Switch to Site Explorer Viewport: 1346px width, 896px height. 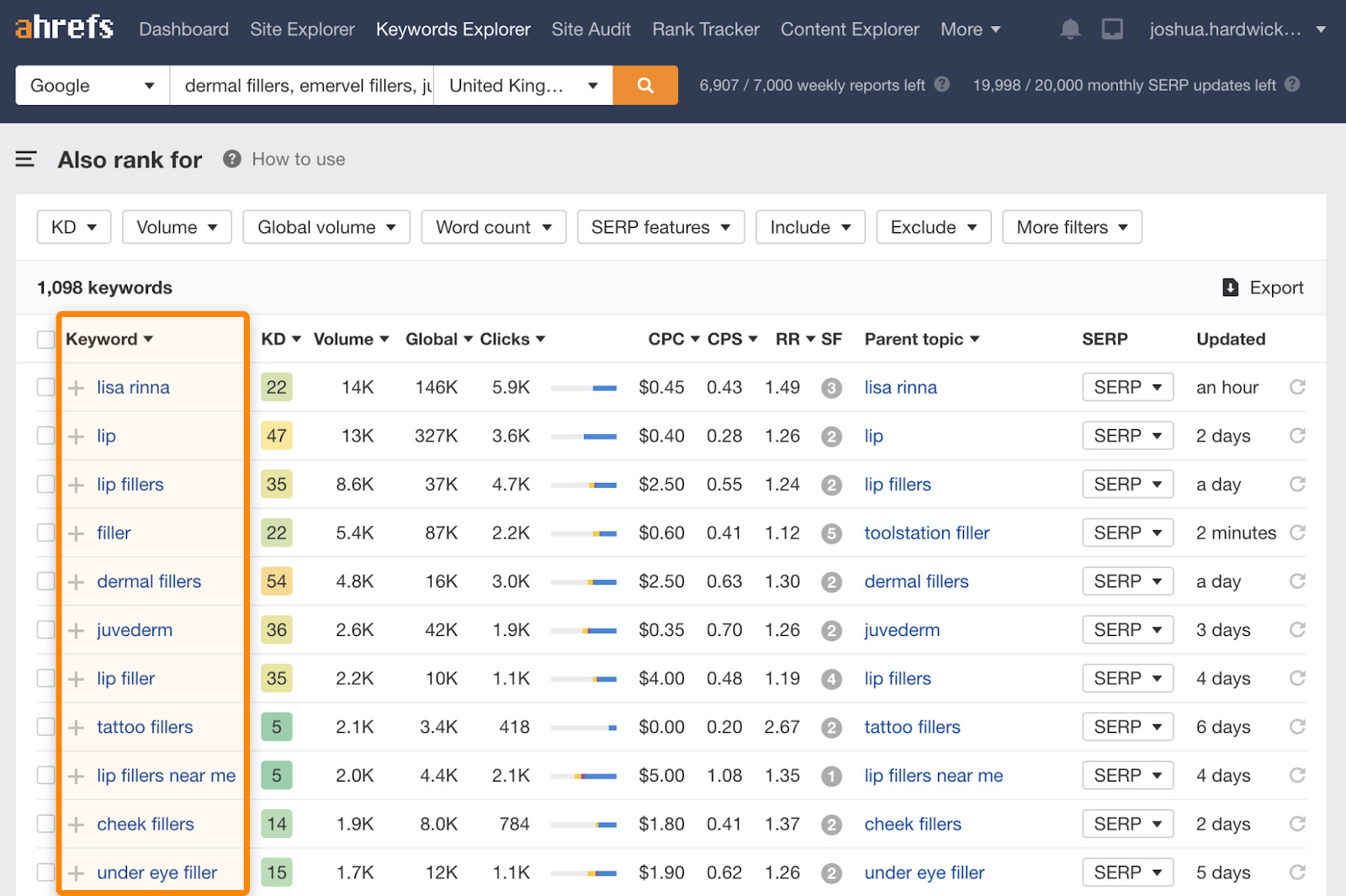(x=301, y=29)
